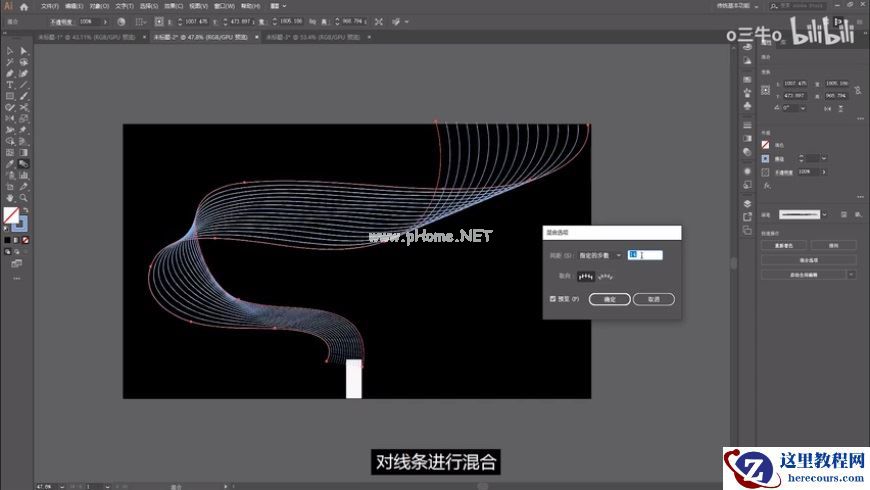Select the Direct Selection tool
Image resolution: width=870 pixels, height=490 pixels.
(x=24, y=50)
